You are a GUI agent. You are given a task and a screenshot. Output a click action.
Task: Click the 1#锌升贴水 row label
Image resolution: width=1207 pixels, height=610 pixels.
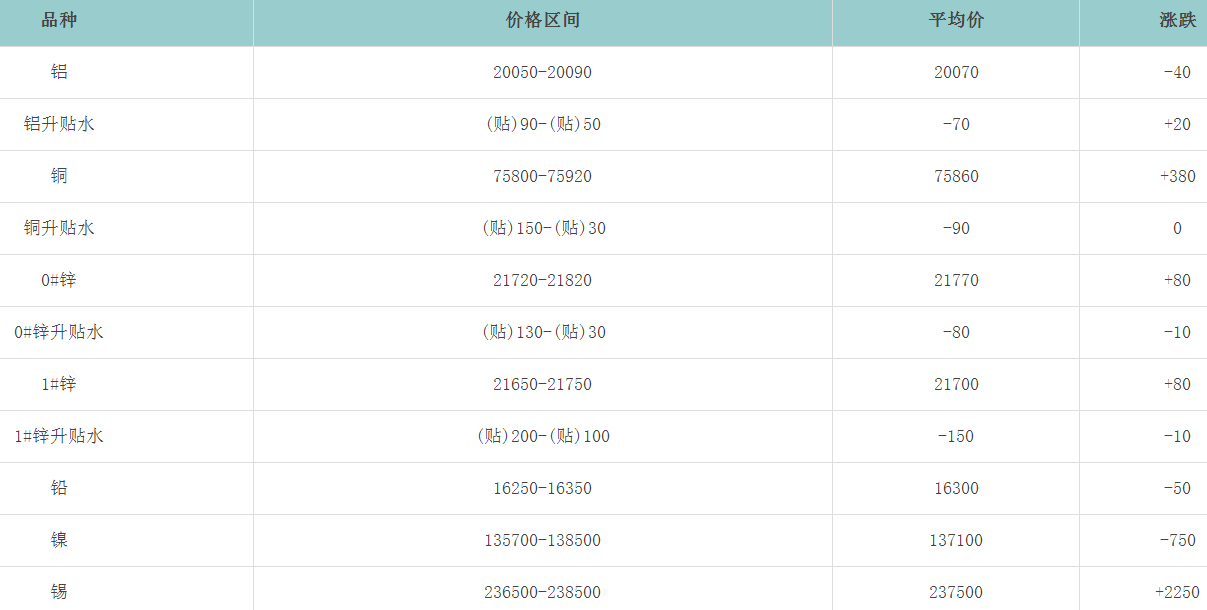[59, 436]
